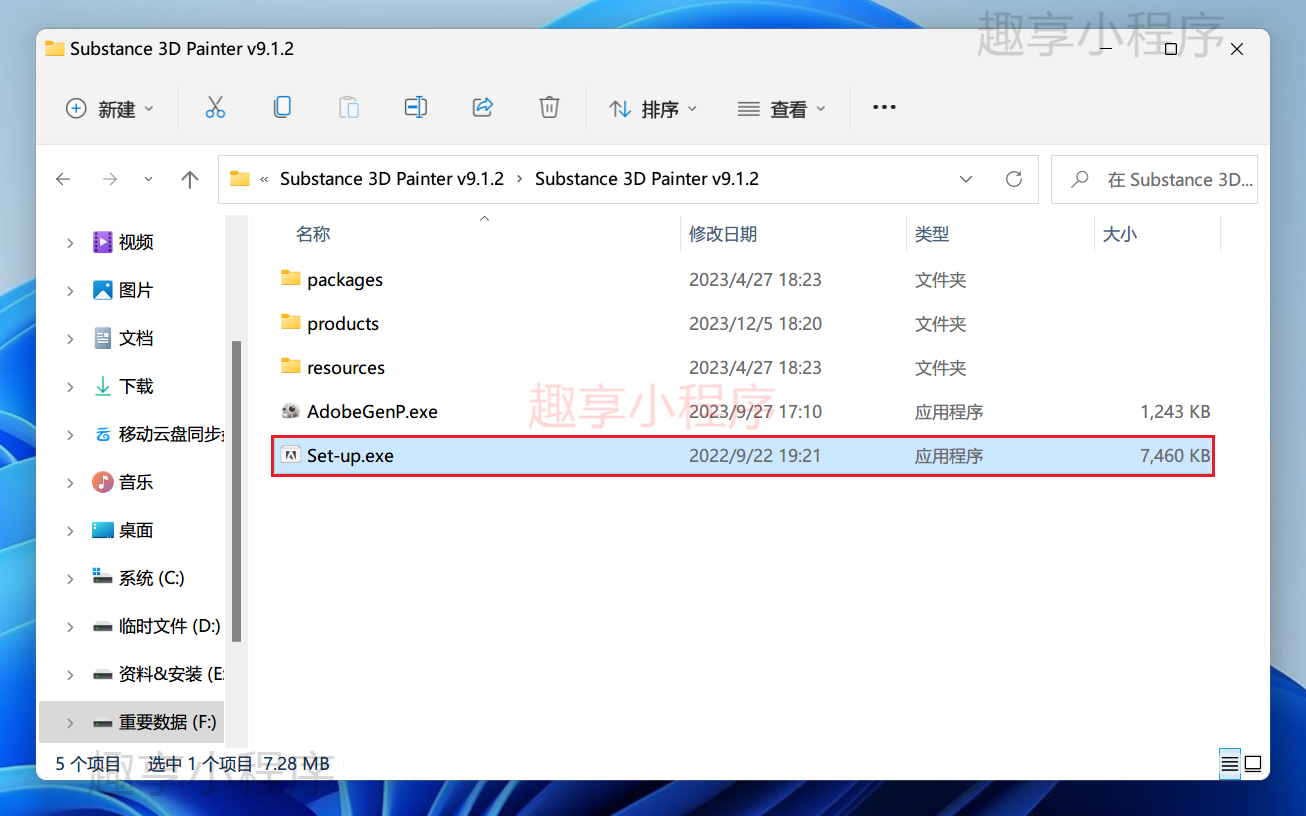Switch to large thumbnails view in status bar
The height and width of the screenshot is (816, 1306).
point(1252,764)
